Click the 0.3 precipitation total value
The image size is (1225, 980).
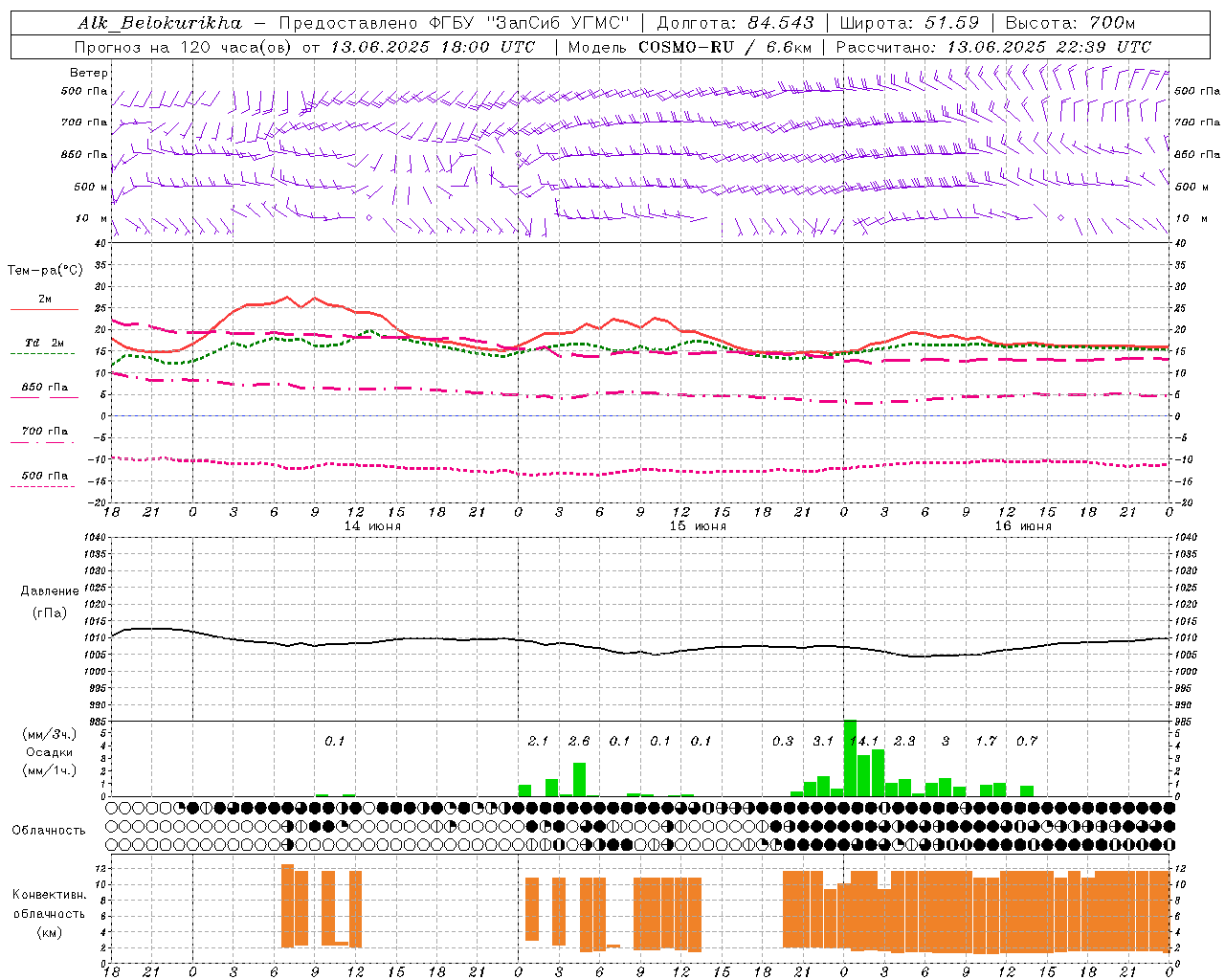click(783, 741)
